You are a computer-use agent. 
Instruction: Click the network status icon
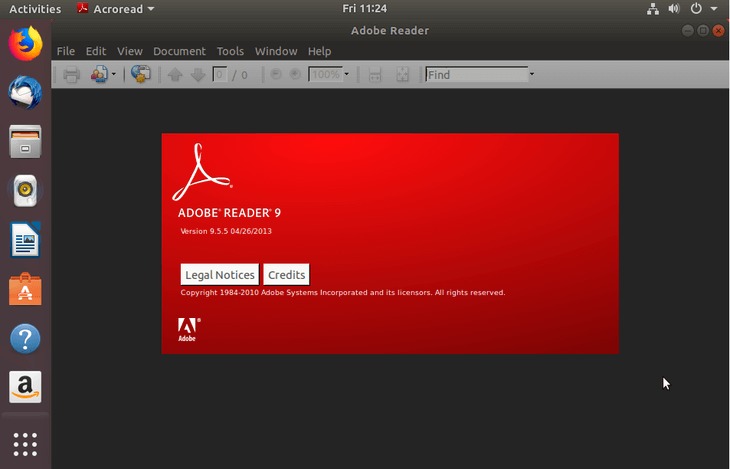[653, 9]
